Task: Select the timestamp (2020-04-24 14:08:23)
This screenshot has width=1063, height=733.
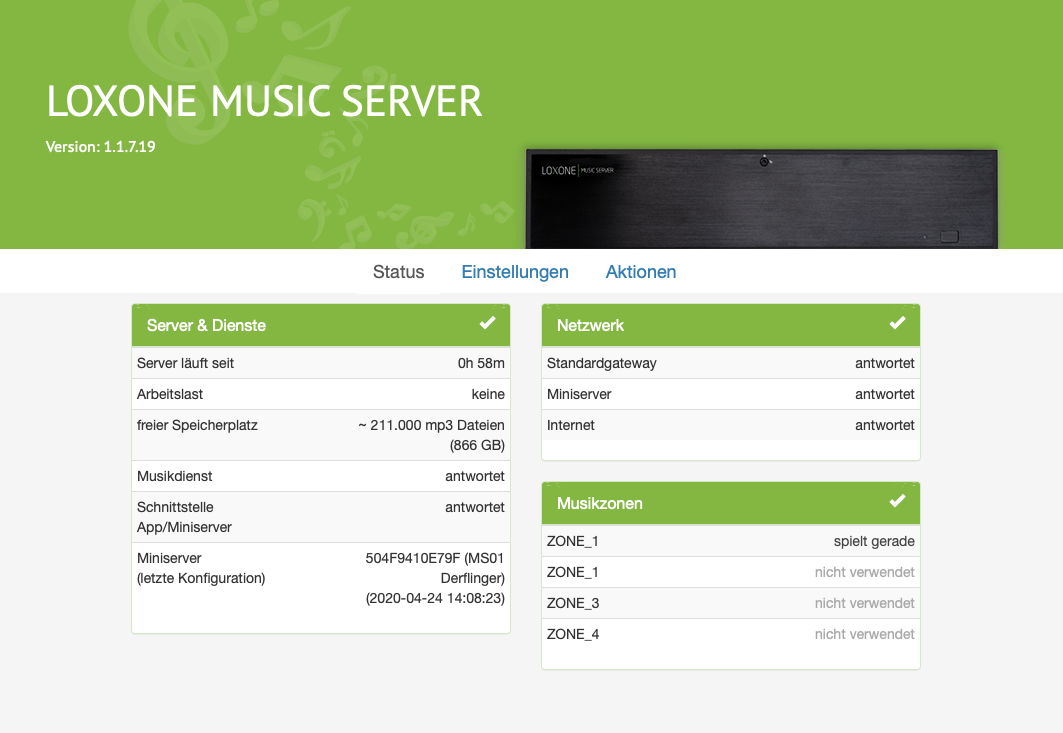Action: coord(435,599)
